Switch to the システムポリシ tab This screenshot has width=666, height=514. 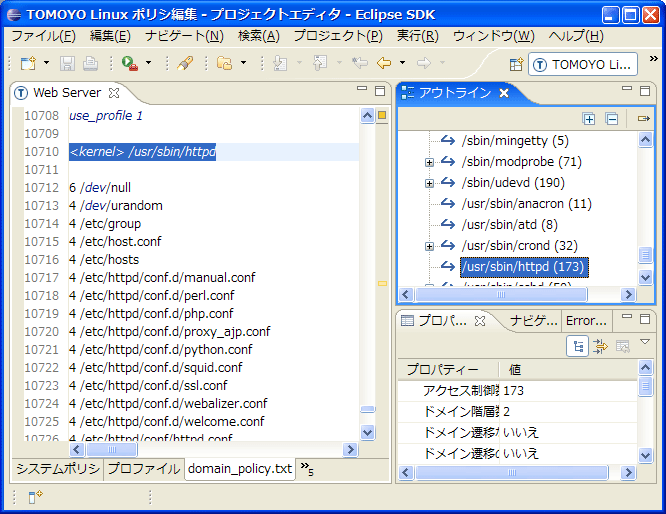57,469
